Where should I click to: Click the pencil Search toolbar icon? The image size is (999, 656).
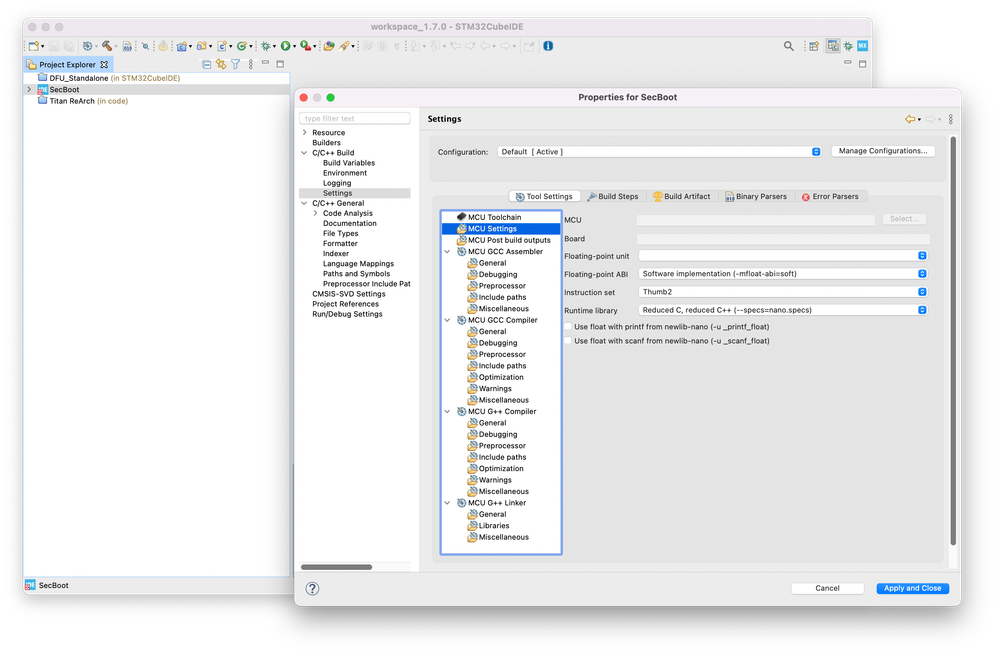pos(344,46)
